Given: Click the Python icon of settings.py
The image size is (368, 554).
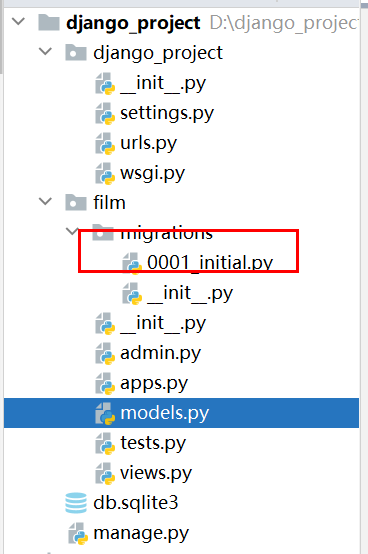Looking at the screenshot, I should point(105,113).
